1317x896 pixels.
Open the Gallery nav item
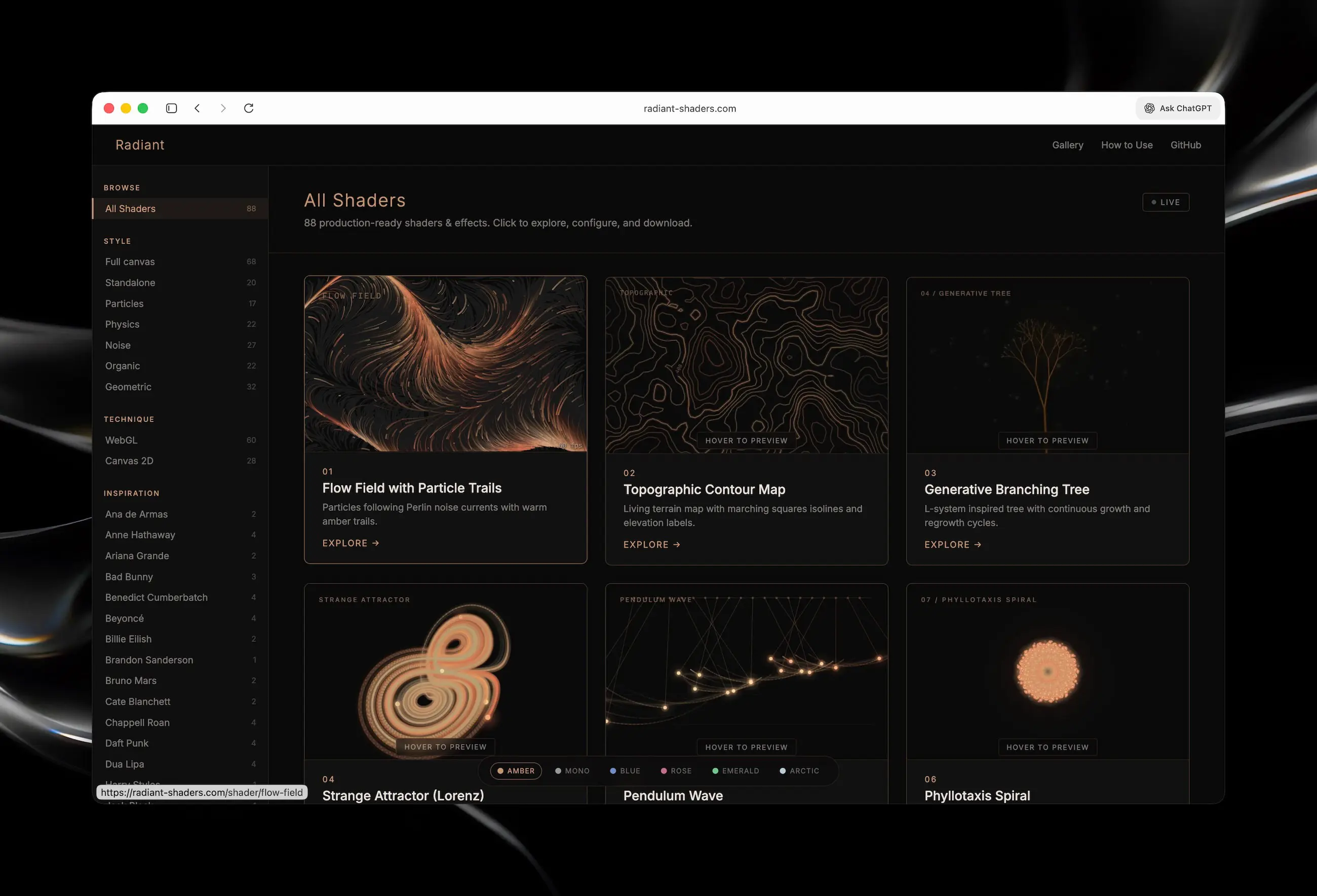pyautogui.click(x=1067, y=145)
